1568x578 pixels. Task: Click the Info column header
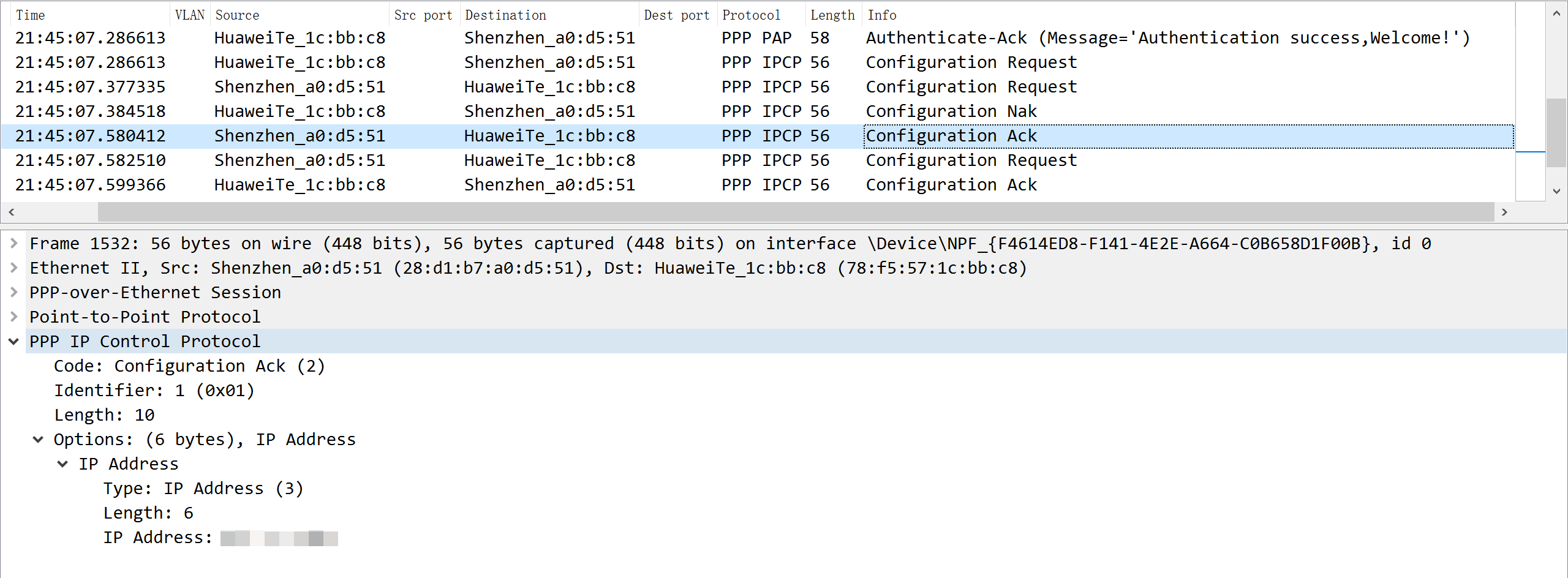(x=882, y=14)
